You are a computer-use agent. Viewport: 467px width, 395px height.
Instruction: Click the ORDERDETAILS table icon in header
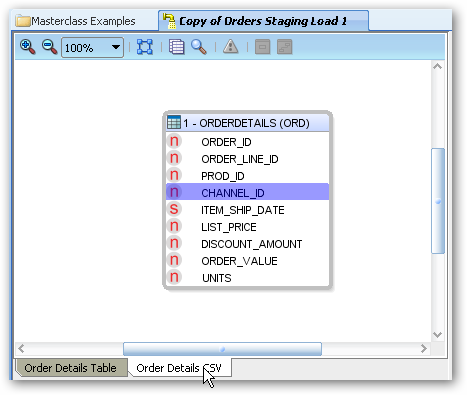click(x=174, y=122)
